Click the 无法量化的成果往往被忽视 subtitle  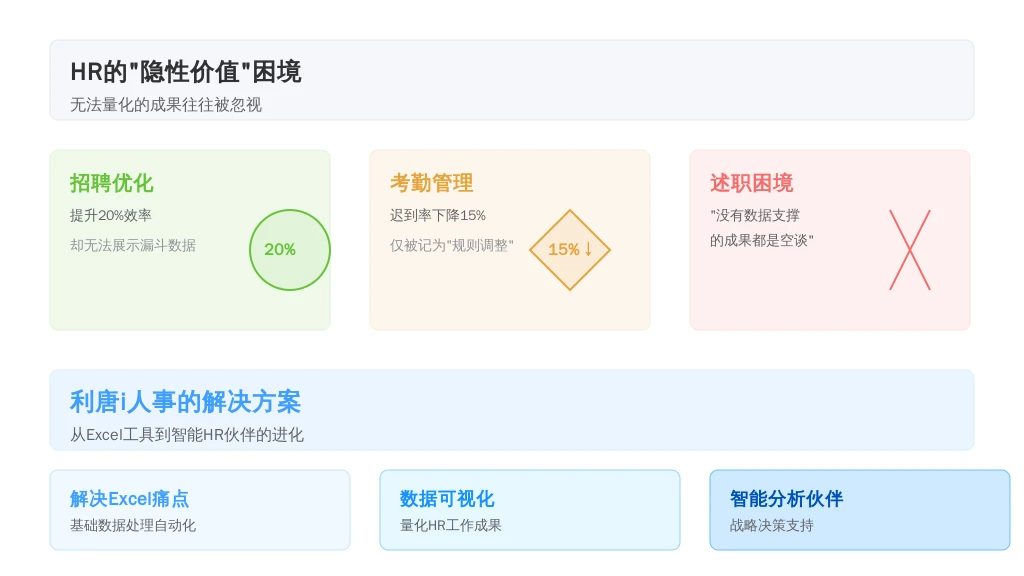[x=166, y=105]
